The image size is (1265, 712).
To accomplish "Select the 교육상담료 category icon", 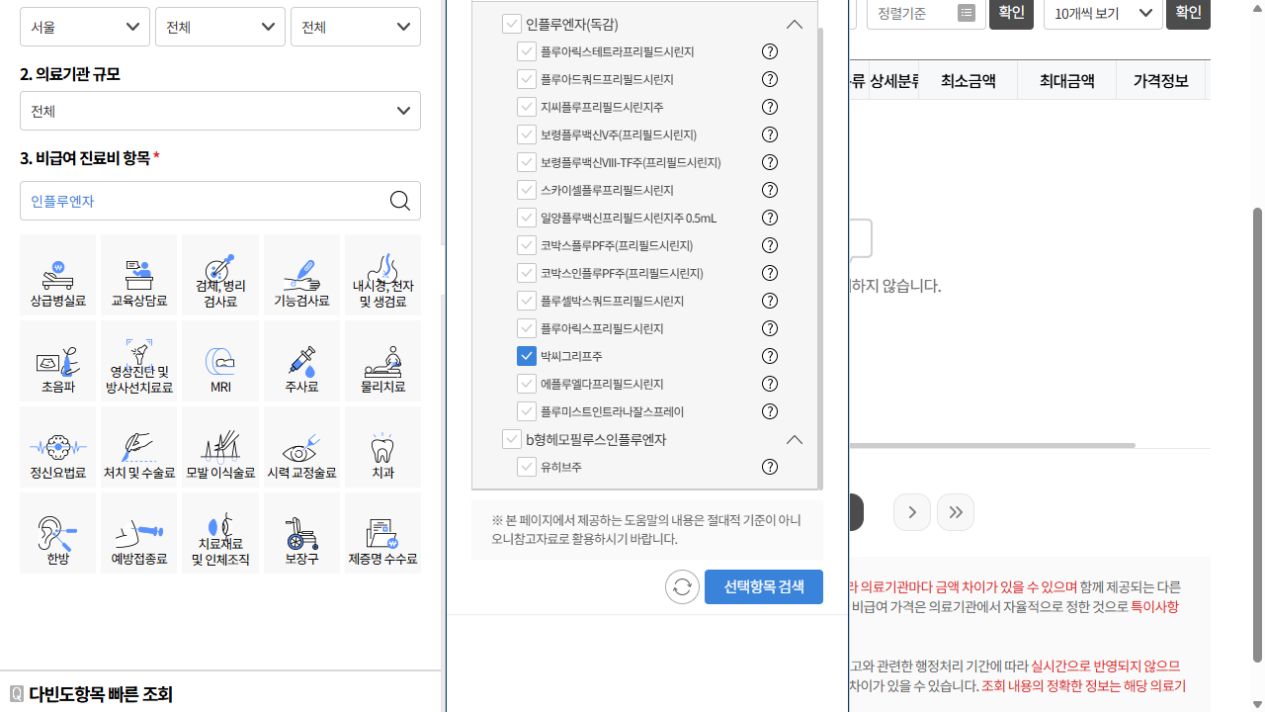I will click(139, 275).
